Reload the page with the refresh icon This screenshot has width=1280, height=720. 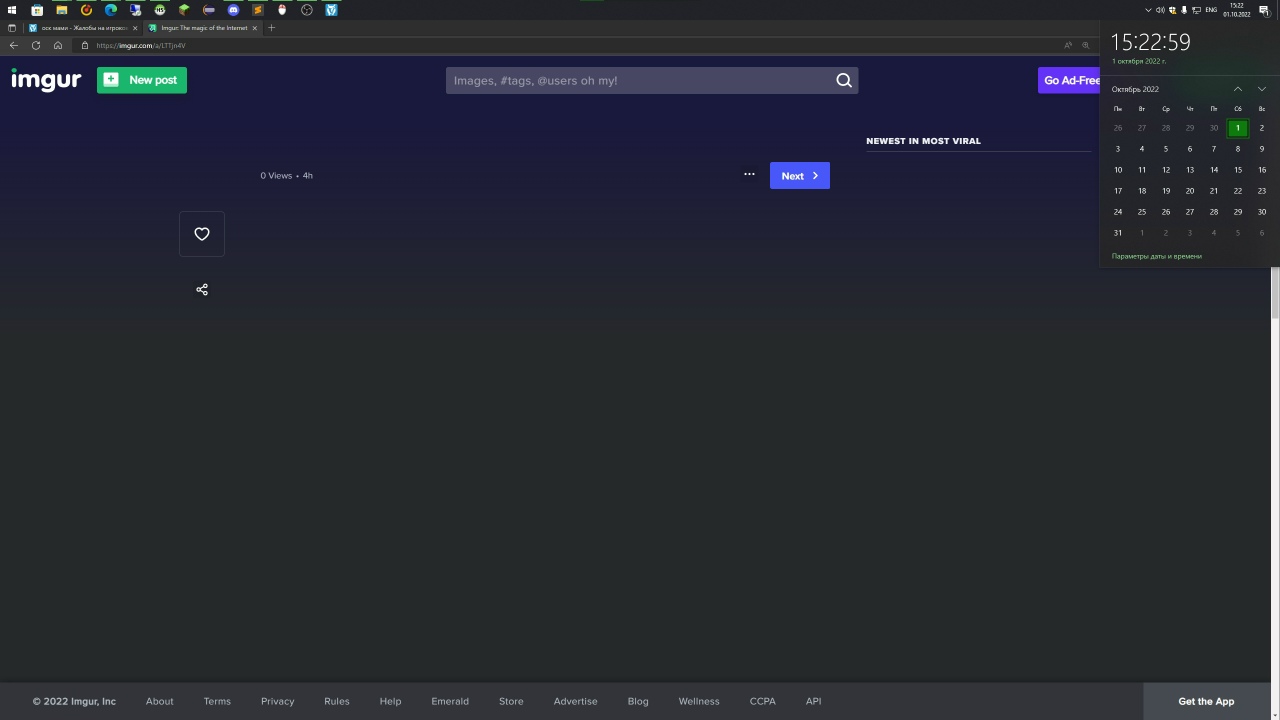pyautogui.click(x=36, y=45)
